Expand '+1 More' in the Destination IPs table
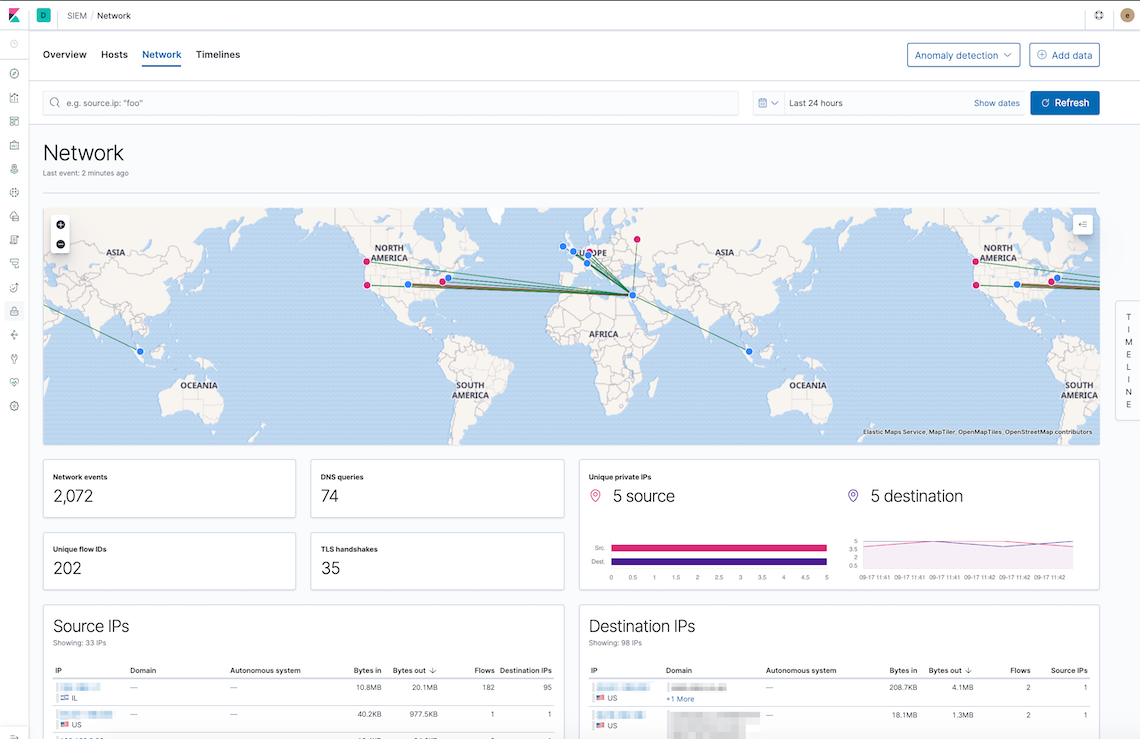The image size is (1140, 739). click(x=679, y=699)
